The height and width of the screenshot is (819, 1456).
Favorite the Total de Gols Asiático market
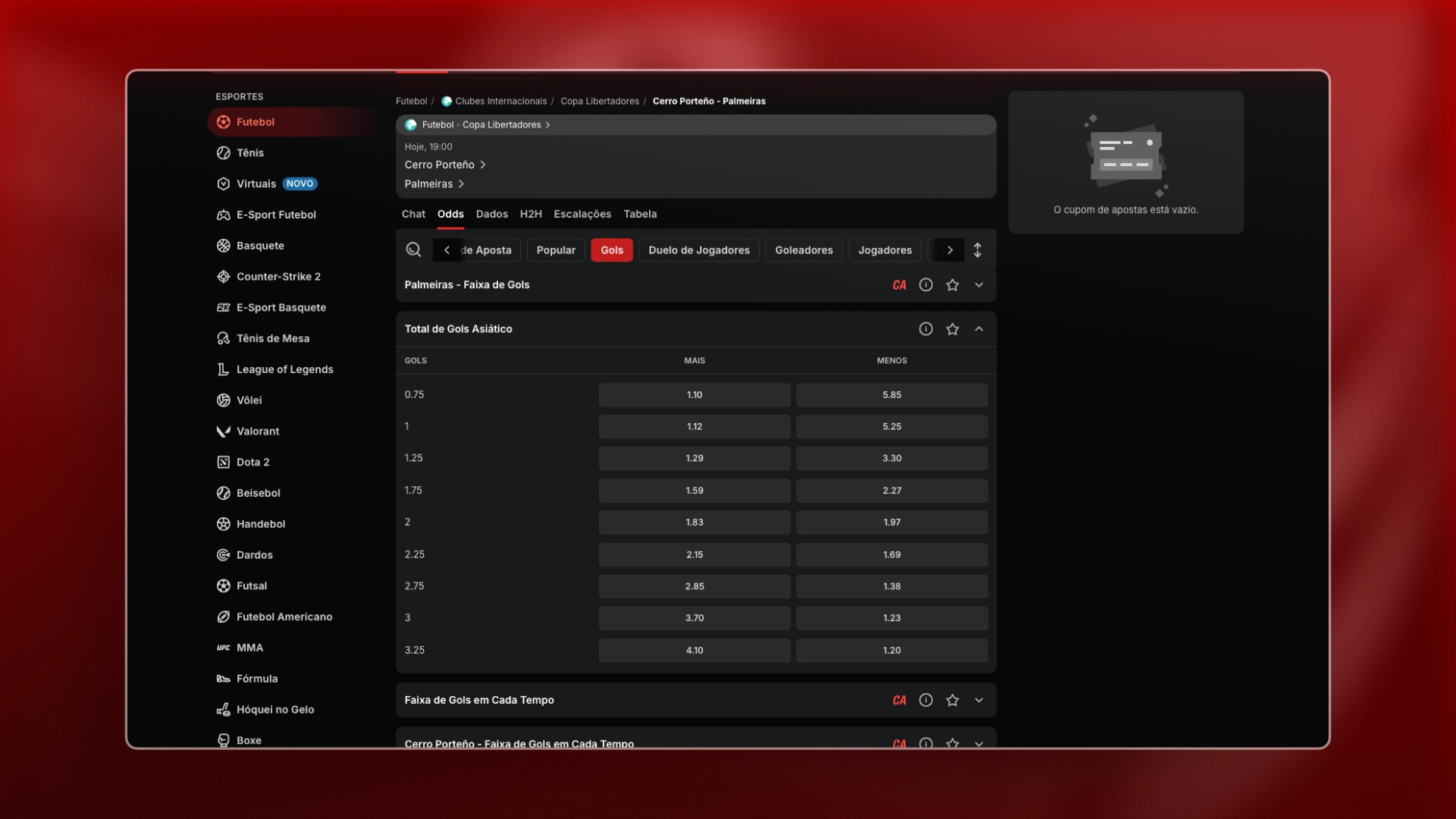tap(952, 329)
